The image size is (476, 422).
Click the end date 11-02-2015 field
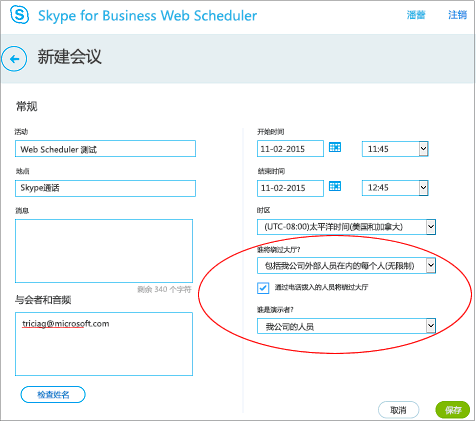point(290,188)
